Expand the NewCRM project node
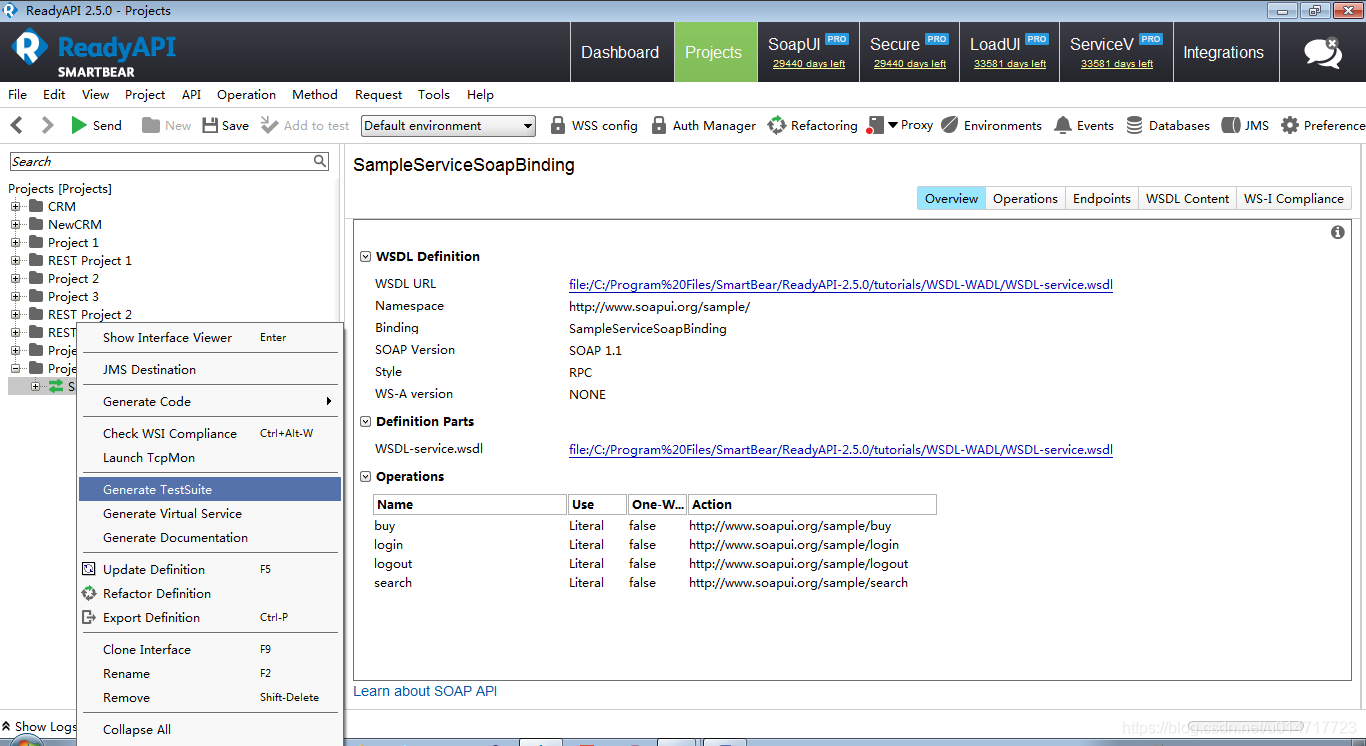The width and height of the screenshot is (1366, 746). pos(16,225)
